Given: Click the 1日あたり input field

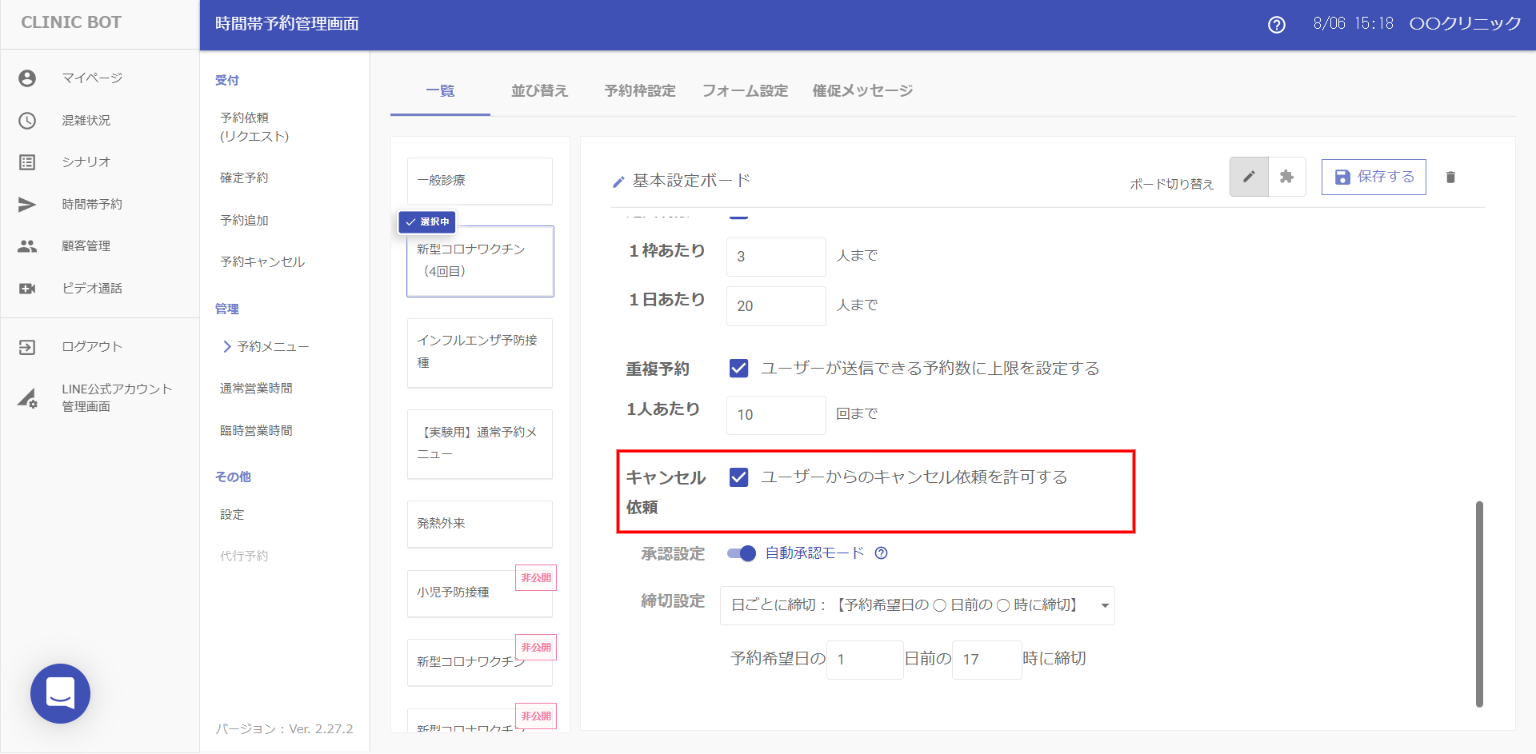Looking at the screenshot, I should click(775, 306).
